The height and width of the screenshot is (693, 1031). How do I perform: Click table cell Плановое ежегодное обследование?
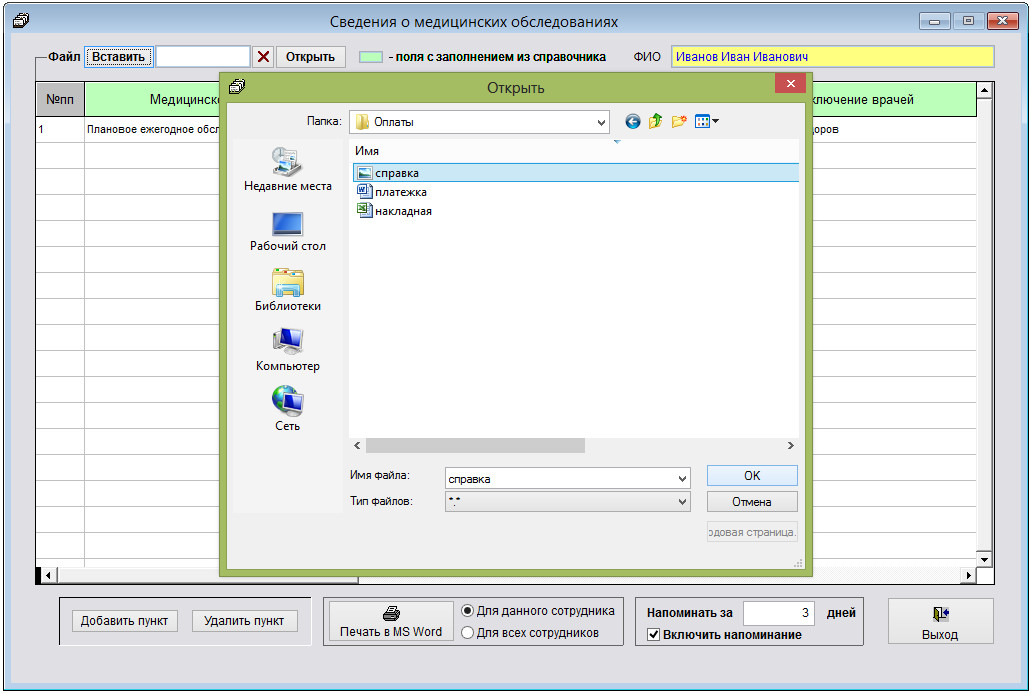[x=153, y=130]
